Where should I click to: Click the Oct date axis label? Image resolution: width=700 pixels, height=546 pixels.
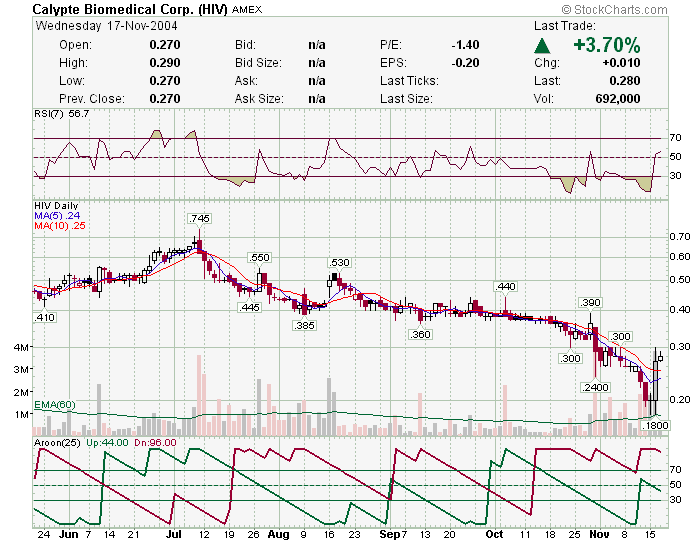tap(494, 534)
